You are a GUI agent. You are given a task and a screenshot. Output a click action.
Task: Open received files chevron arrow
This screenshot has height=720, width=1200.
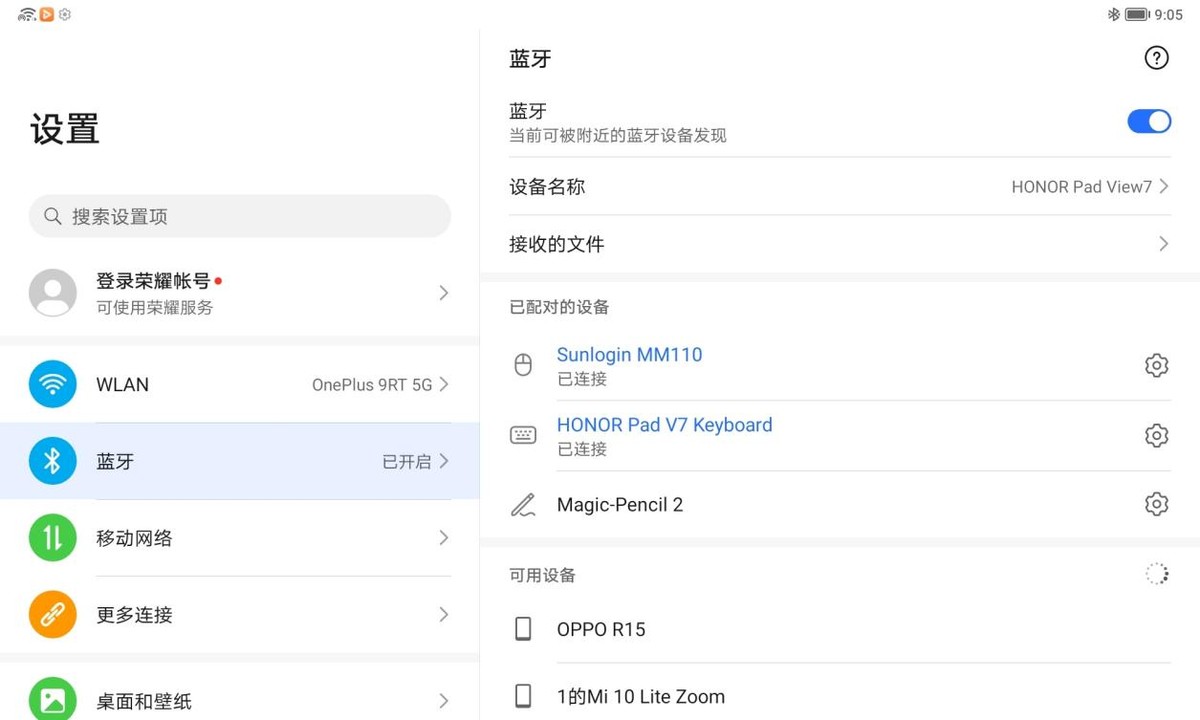click(1163, 244)
